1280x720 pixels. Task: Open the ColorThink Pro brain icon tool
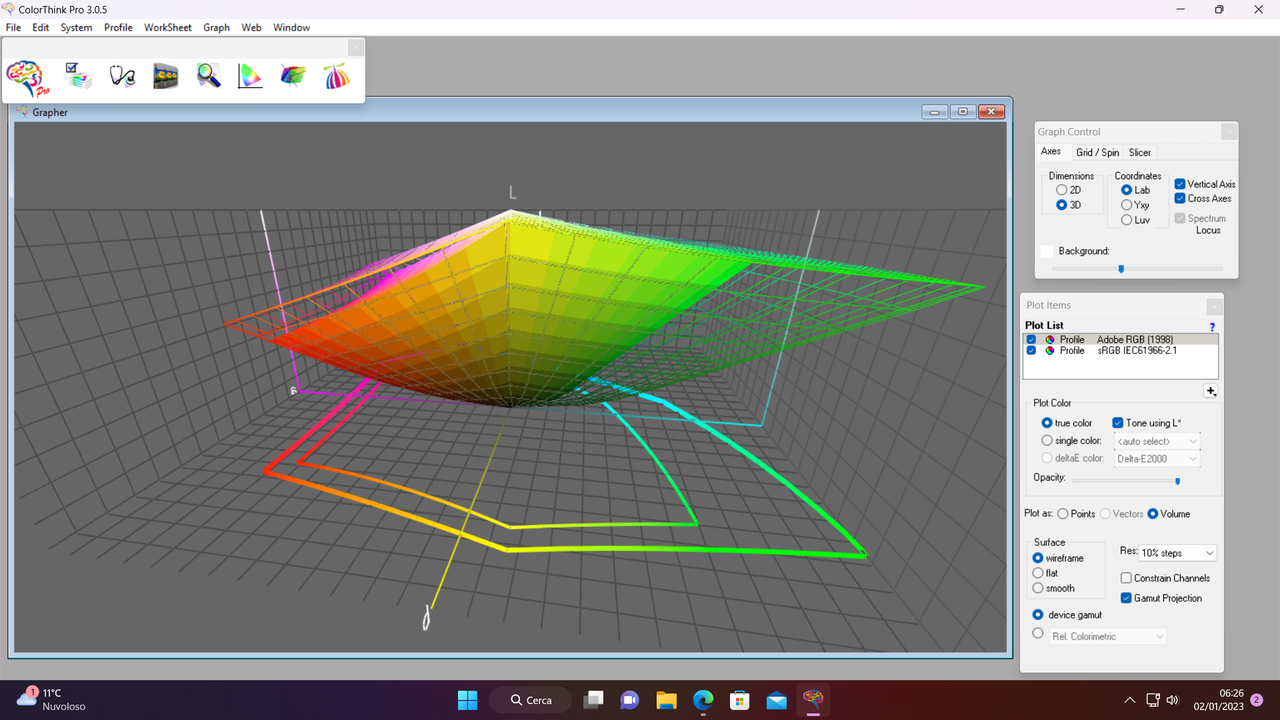24,76
